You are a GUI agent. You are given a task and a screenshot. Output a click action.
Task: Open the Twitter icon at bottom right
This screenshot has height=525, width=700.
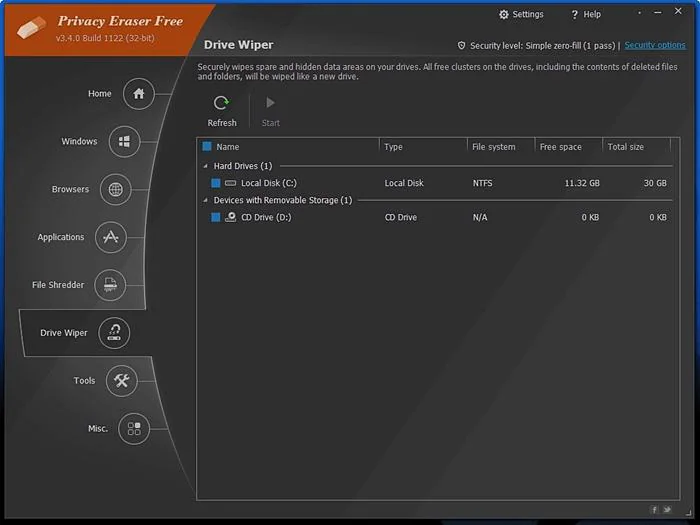667,509
